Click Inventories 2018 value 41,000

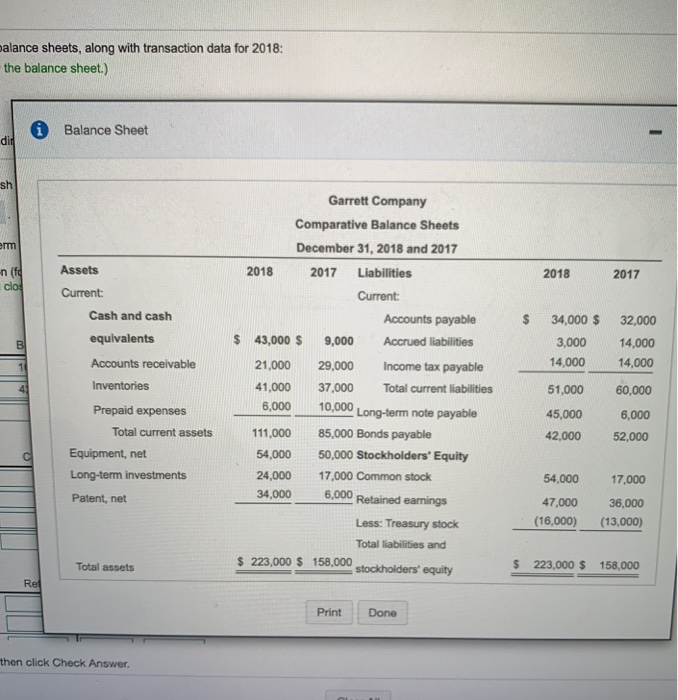pyautogui.click(x=272, y=387)
